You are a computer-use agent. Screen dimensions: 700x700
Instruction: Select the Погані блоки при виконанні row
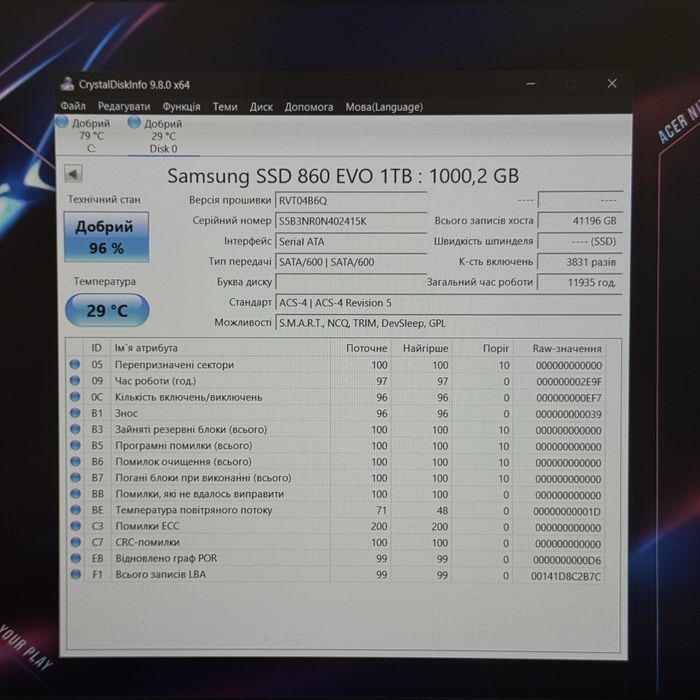click(336, 478)
